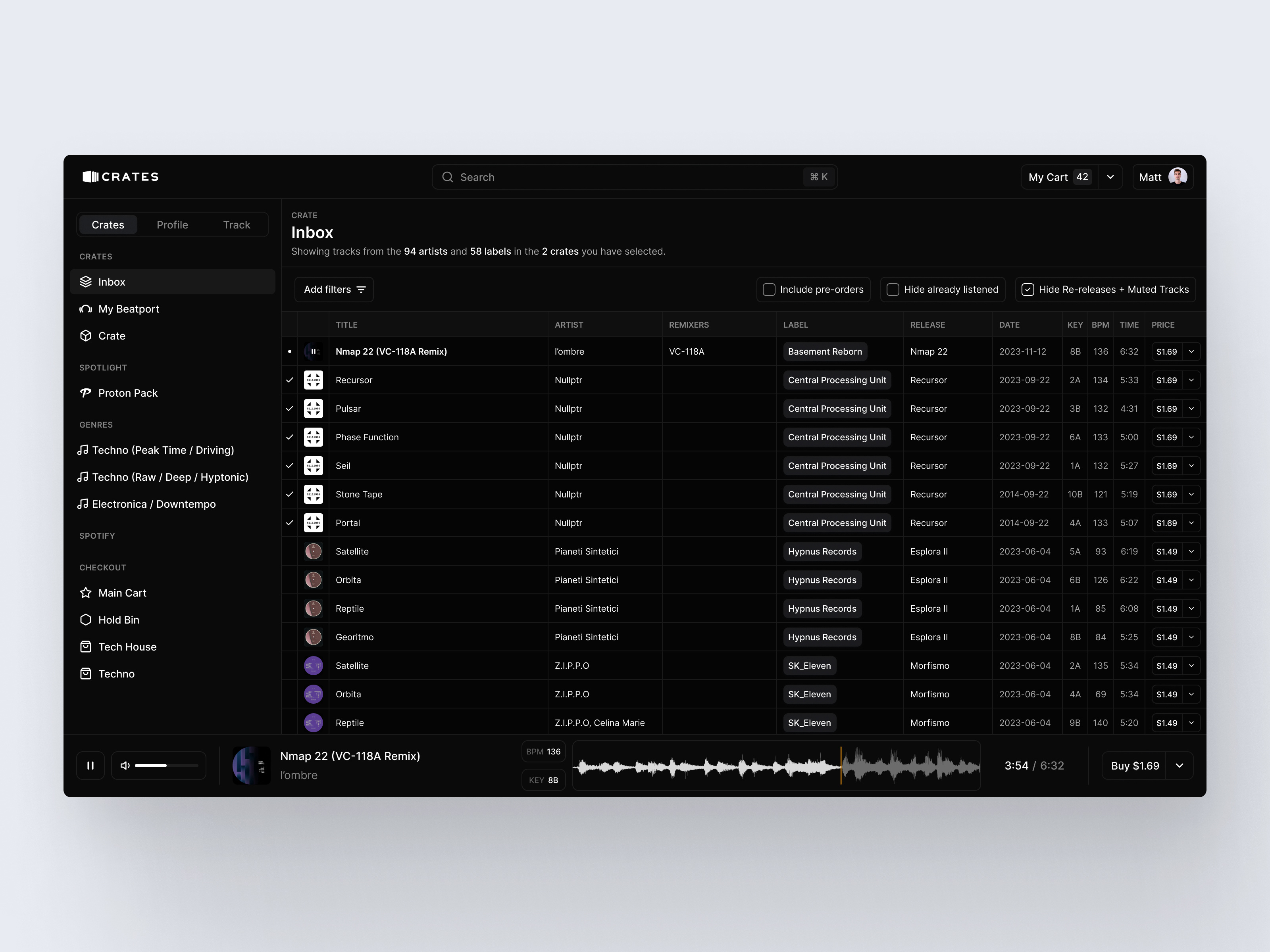Click the CRATES logo icon
1270x952 pixels.
click(91, 177)
